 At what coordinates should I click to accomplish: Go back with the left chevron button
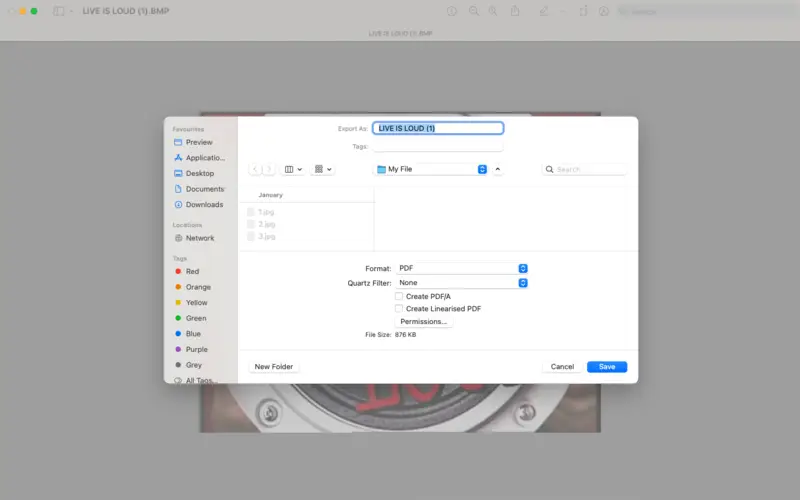[255, 169]
